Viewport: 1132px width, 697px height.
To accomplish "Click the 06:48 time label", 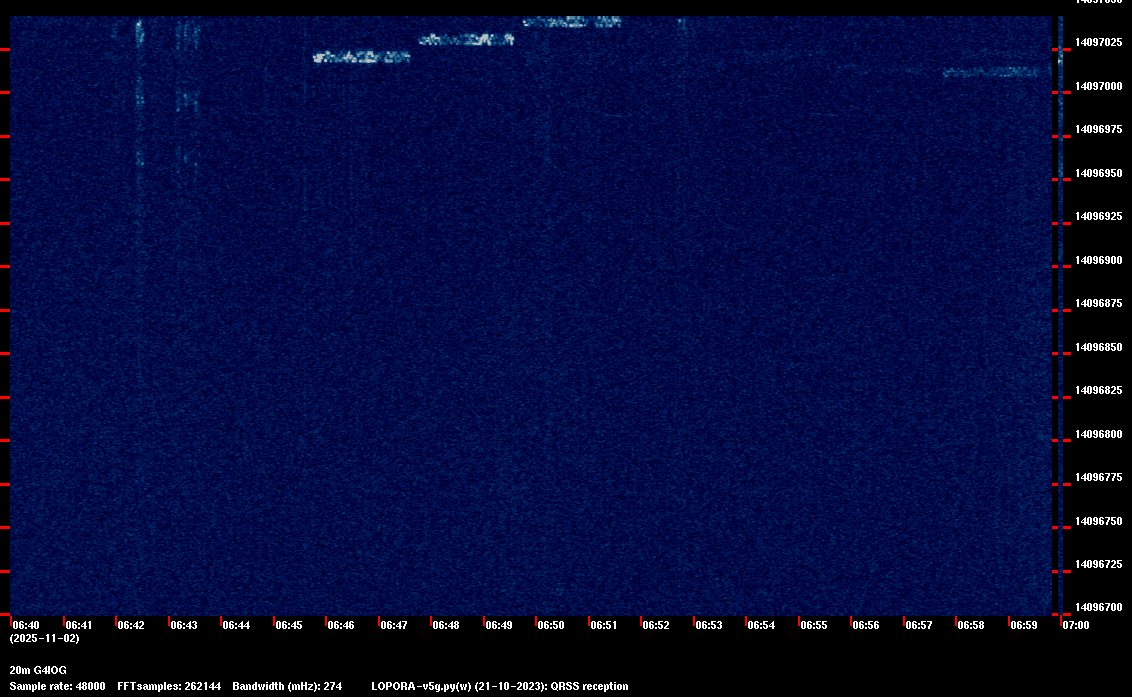I will pos(445,625).
